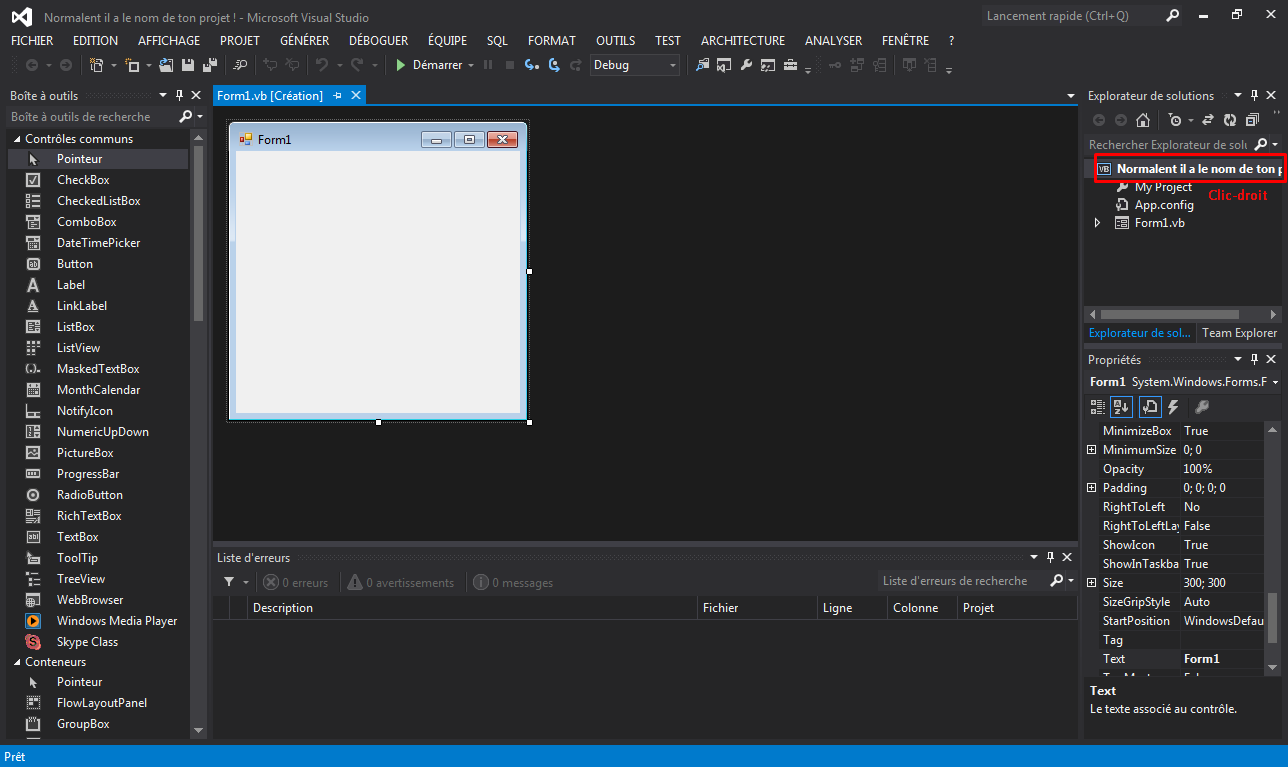Open the Form1 object selector dropdown in Propriétés
This screenshot has height=767, width=1288.
(1276, 382)
